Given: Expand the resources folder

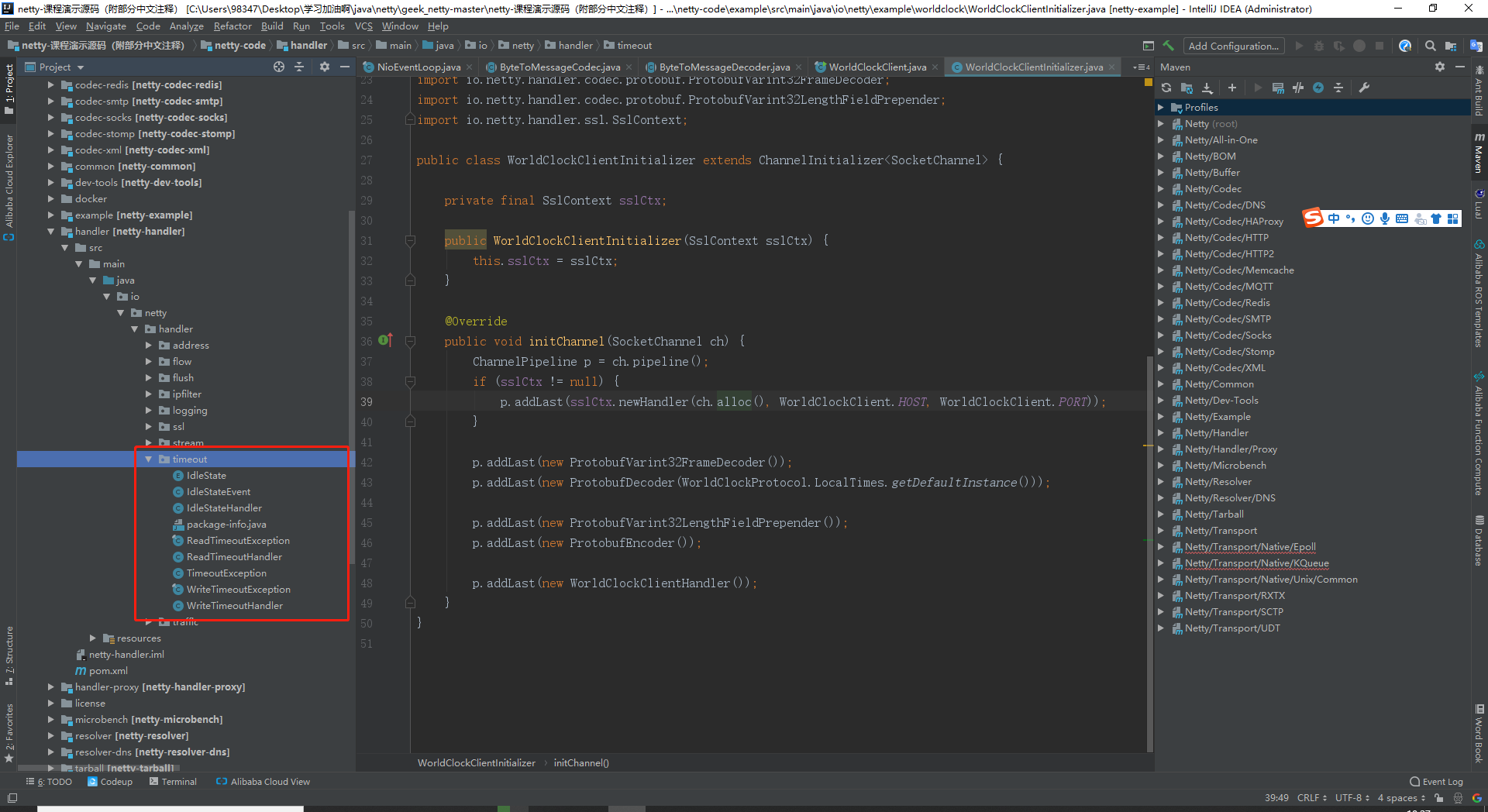Looking at the screenshot, I should click(x=93, y=638).
